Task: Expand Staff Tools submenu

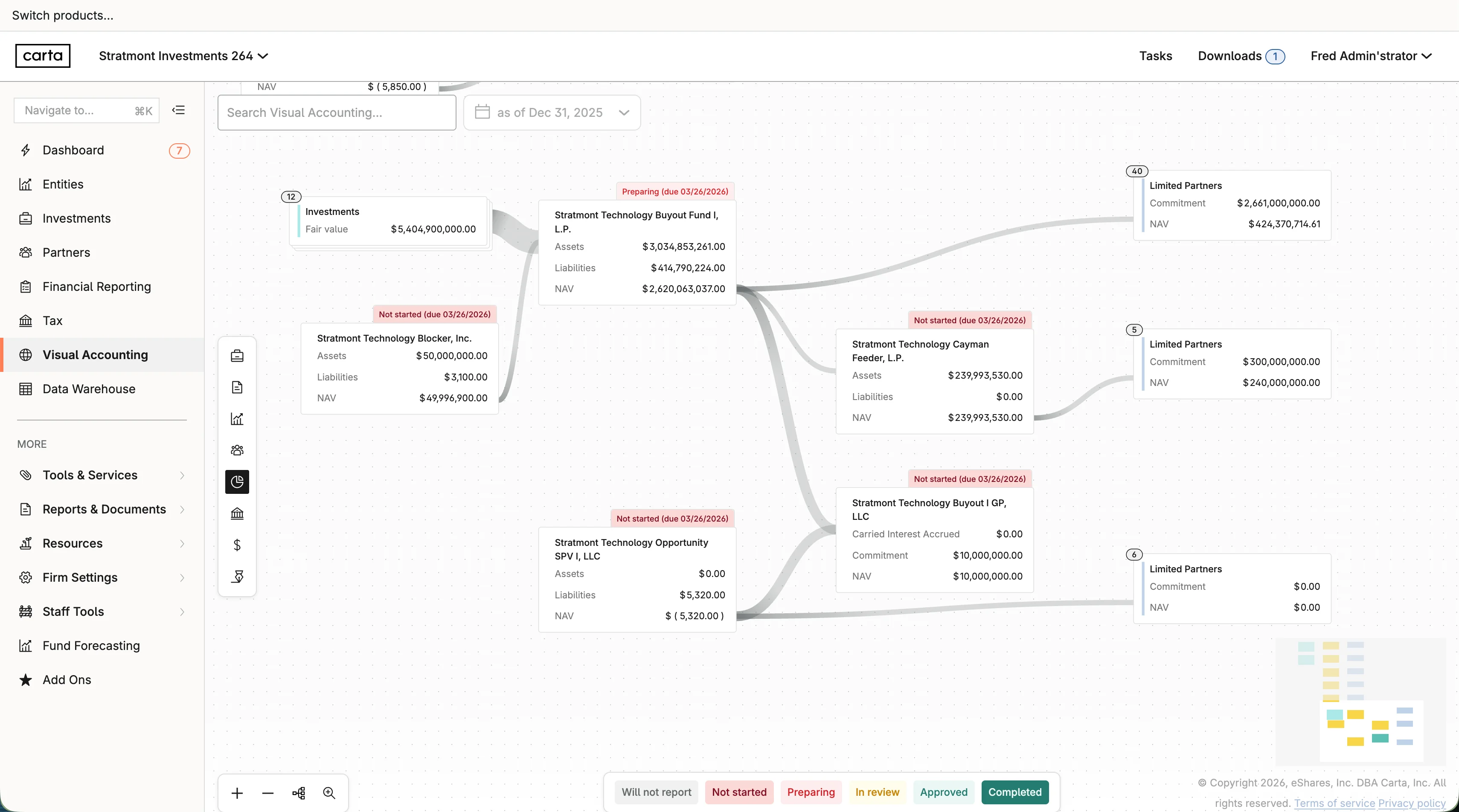Action: (x=102, y=611)
